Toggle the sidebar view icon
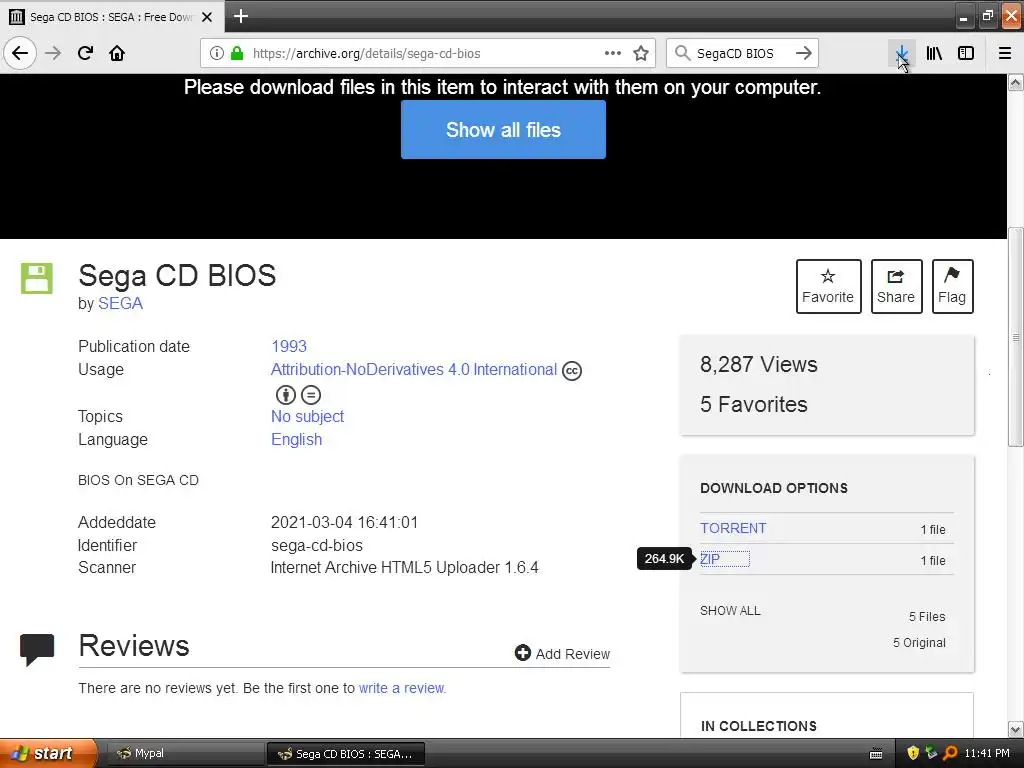 tap(966, 54)
